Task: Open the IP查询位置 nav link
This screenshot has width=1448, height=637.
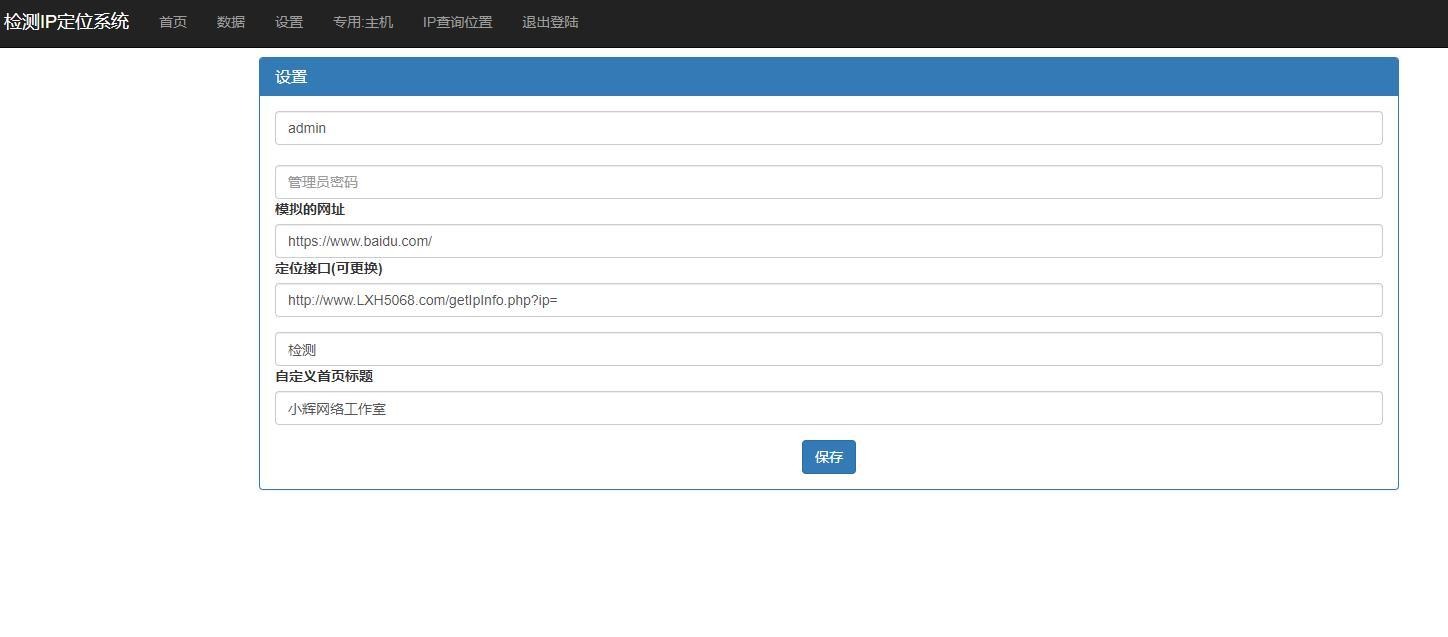Action: coord(457,22)
